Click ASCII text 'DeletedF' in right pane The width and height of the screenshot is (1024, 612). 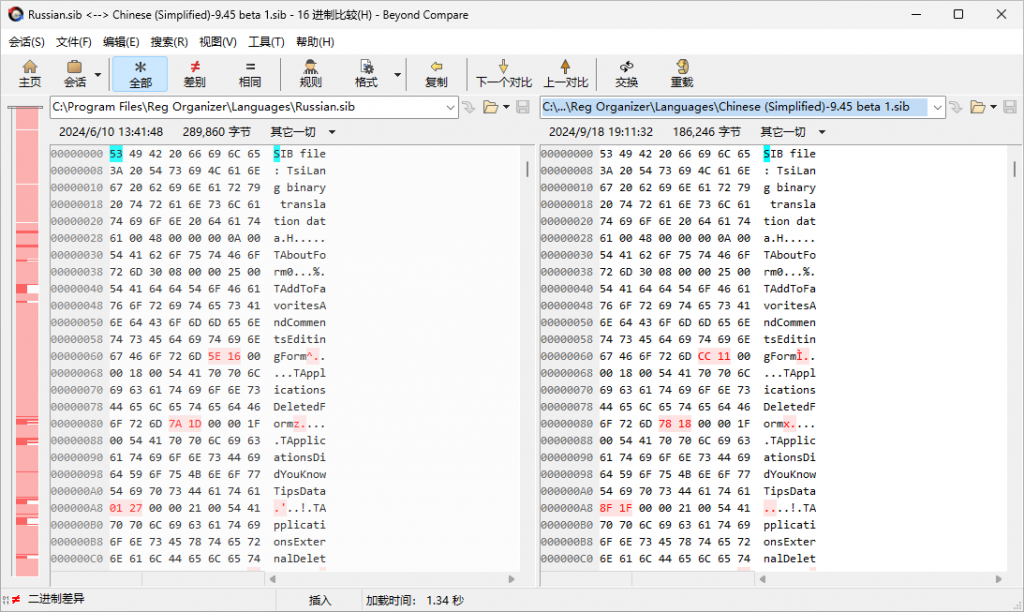click(790, 406)
